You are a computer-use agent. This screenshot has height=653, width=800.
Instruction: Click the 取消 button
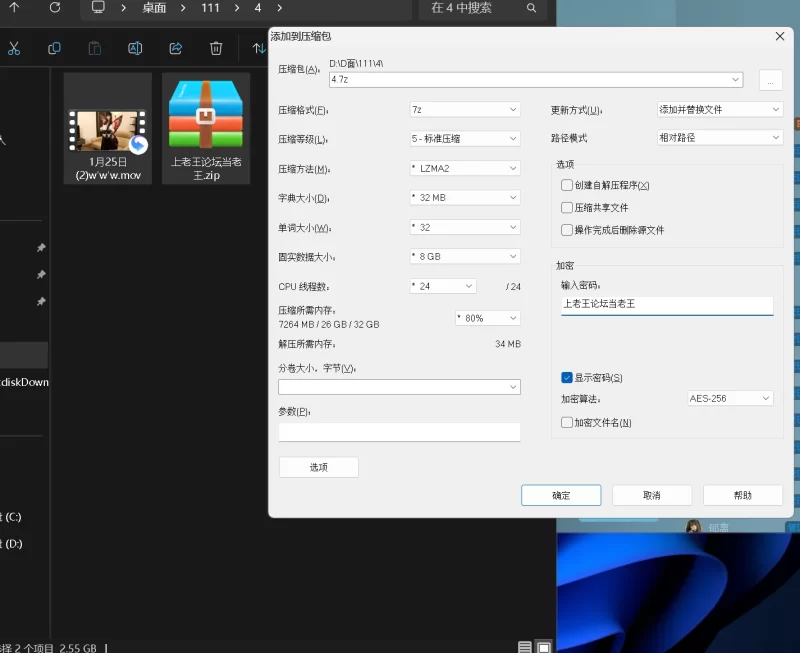(x=651, y=495)
